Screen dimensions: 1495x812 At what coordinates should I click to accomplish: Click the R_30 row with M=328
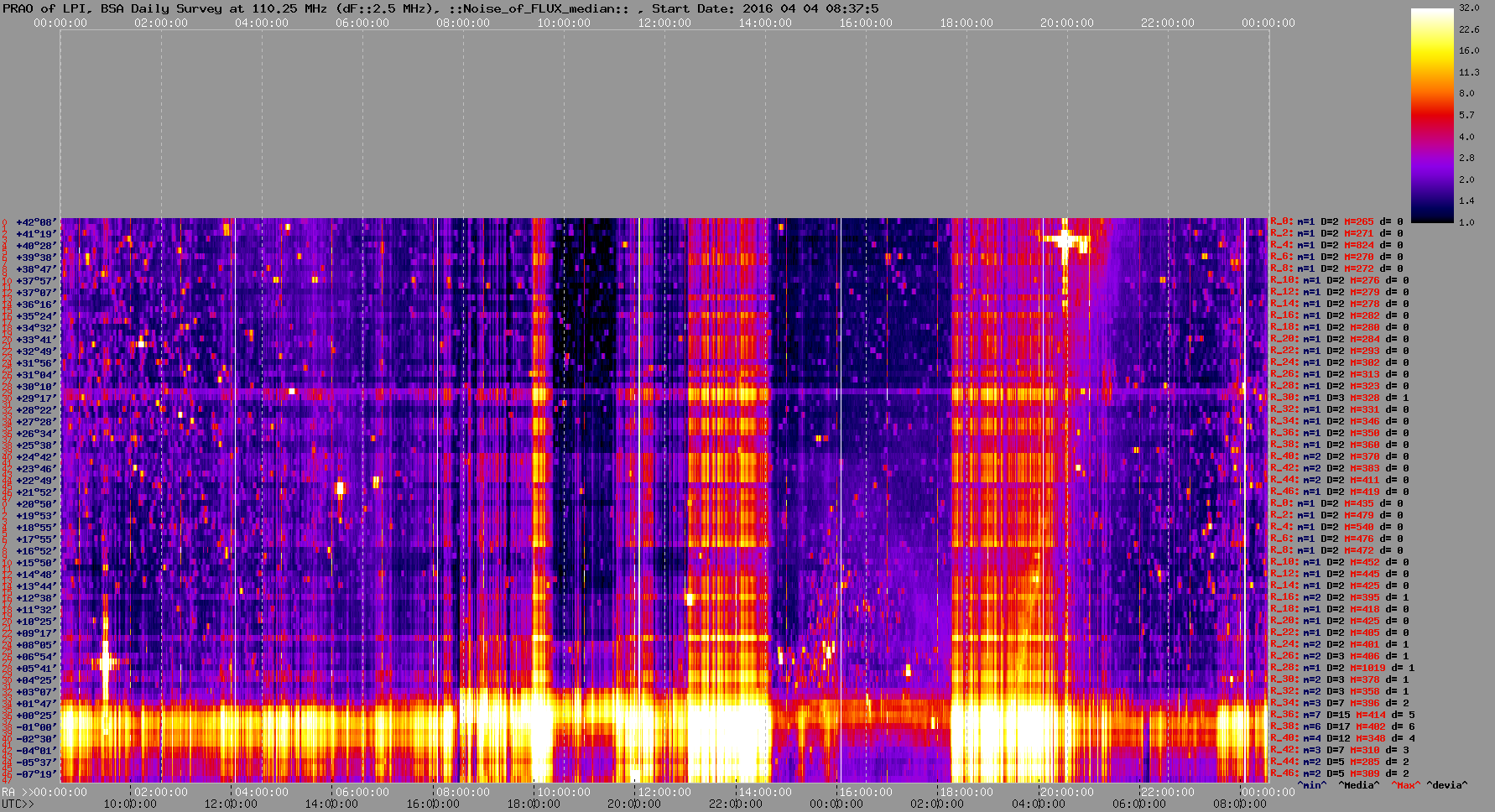coord(1340,398)
